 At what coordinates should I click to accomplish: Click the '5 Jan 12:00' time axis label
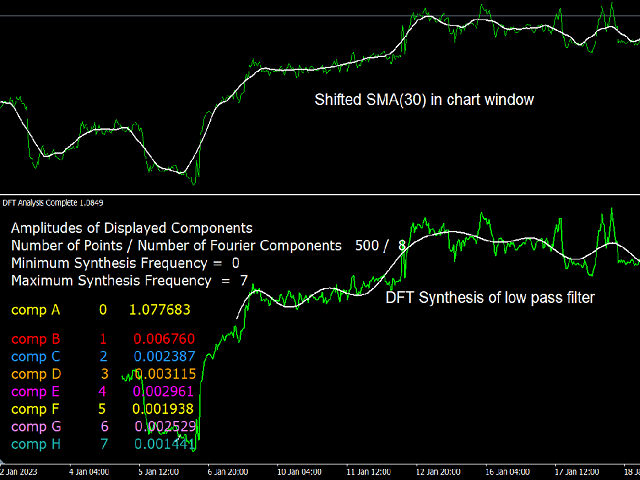[158, 472]
